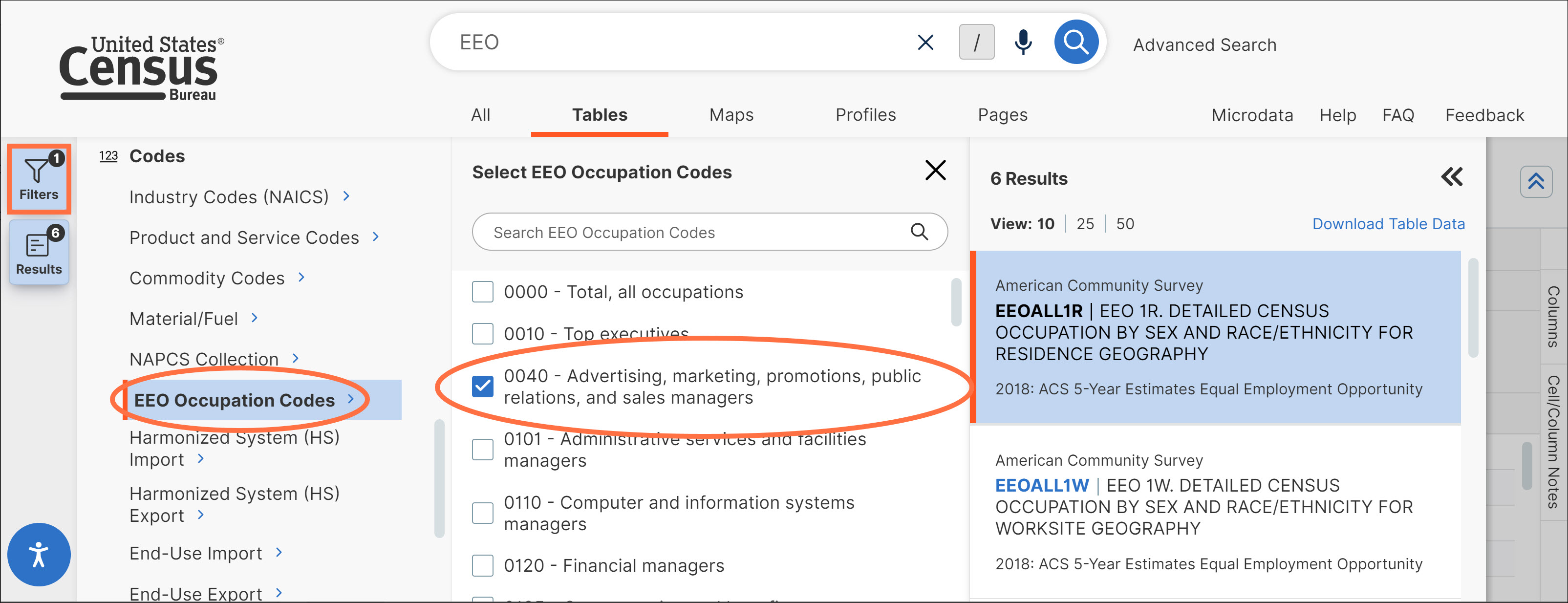
Task: Switch to the Maps tab
Action: (730, 114)
